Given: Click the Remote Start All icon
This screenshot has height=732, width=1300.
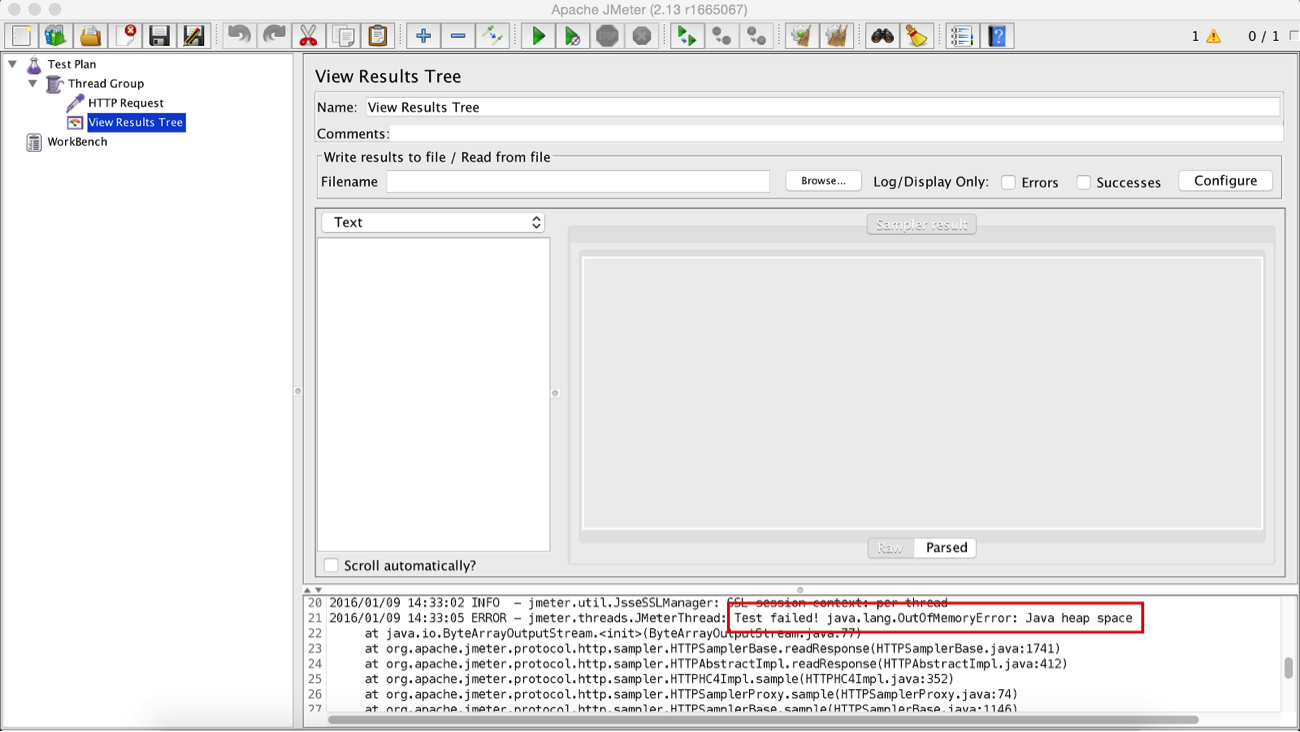Looking at the screenshot, I should click(x=687, y=37).
